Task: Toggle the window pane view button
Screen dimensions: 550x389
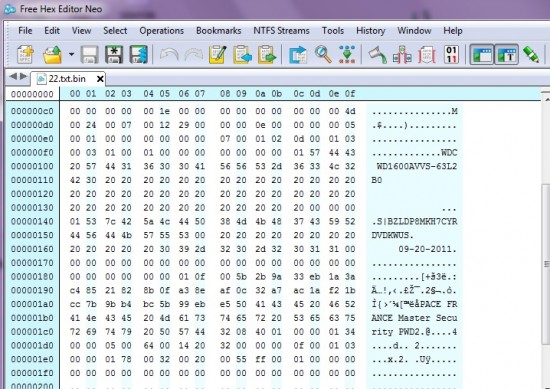Action: [x=482, y=55]
